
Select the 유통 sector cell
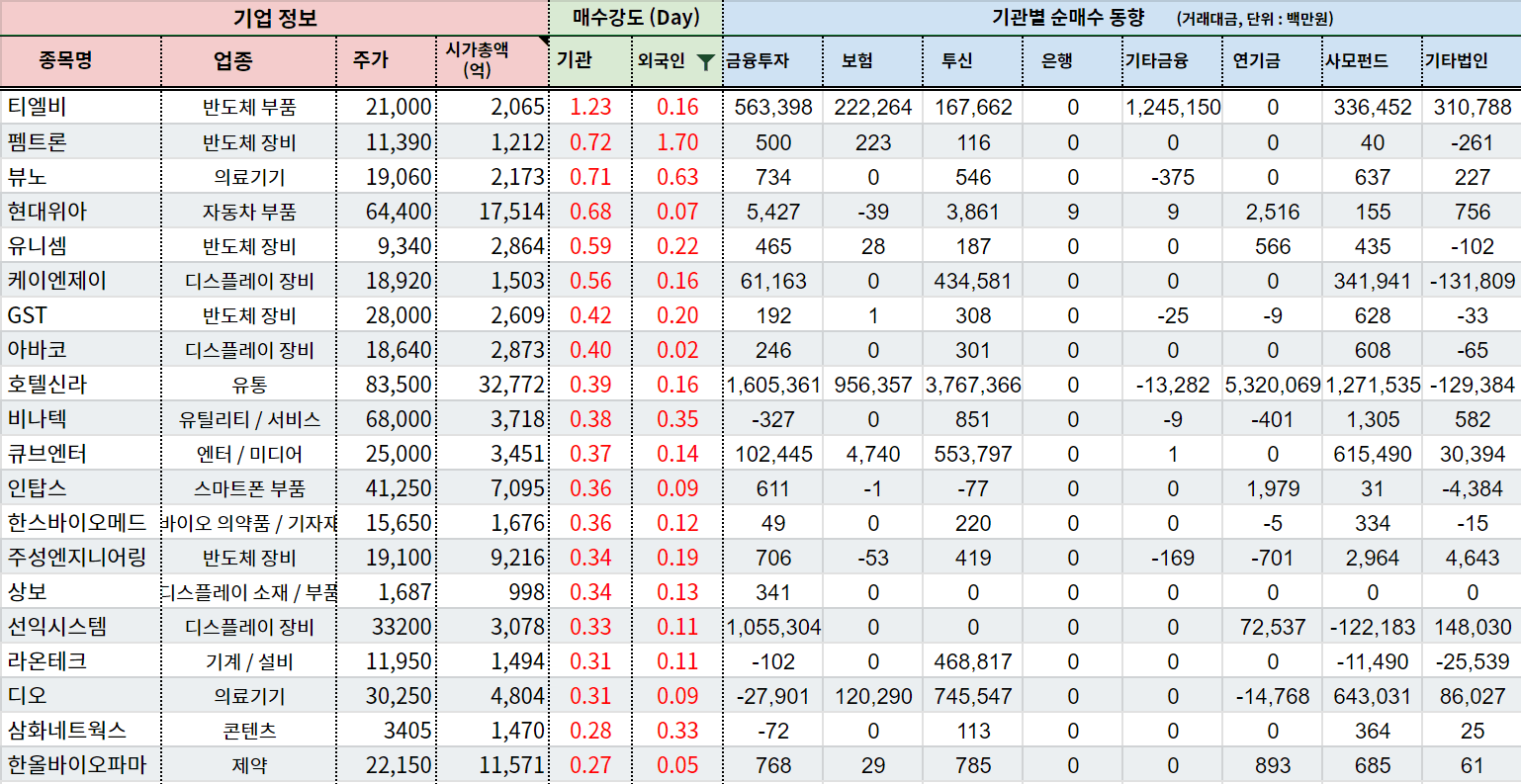249,385
